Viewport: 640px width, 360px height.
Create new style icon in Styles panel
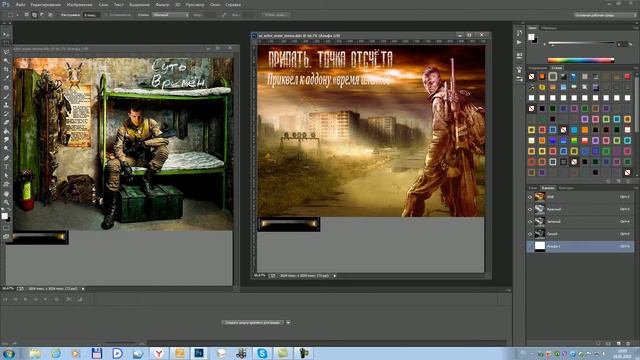[619, 181]
